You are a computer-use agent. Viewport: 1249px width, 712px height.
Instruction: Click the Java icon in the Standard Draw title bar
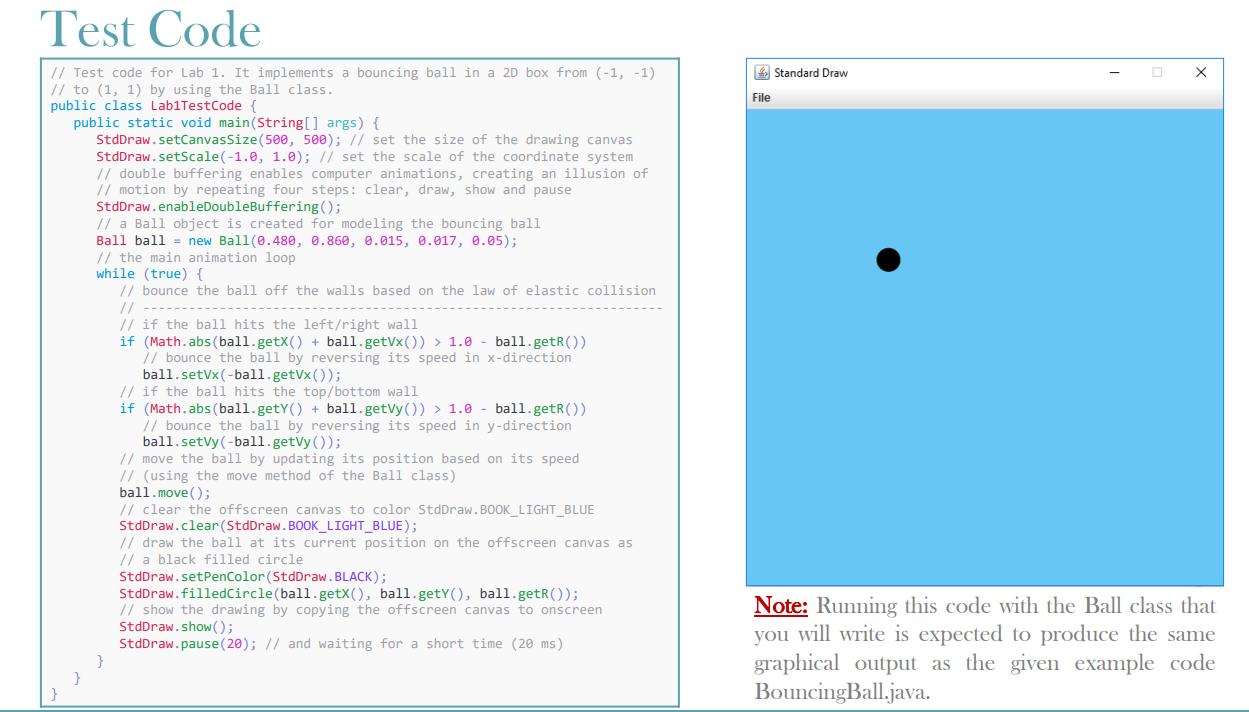(x=764, y=72)
